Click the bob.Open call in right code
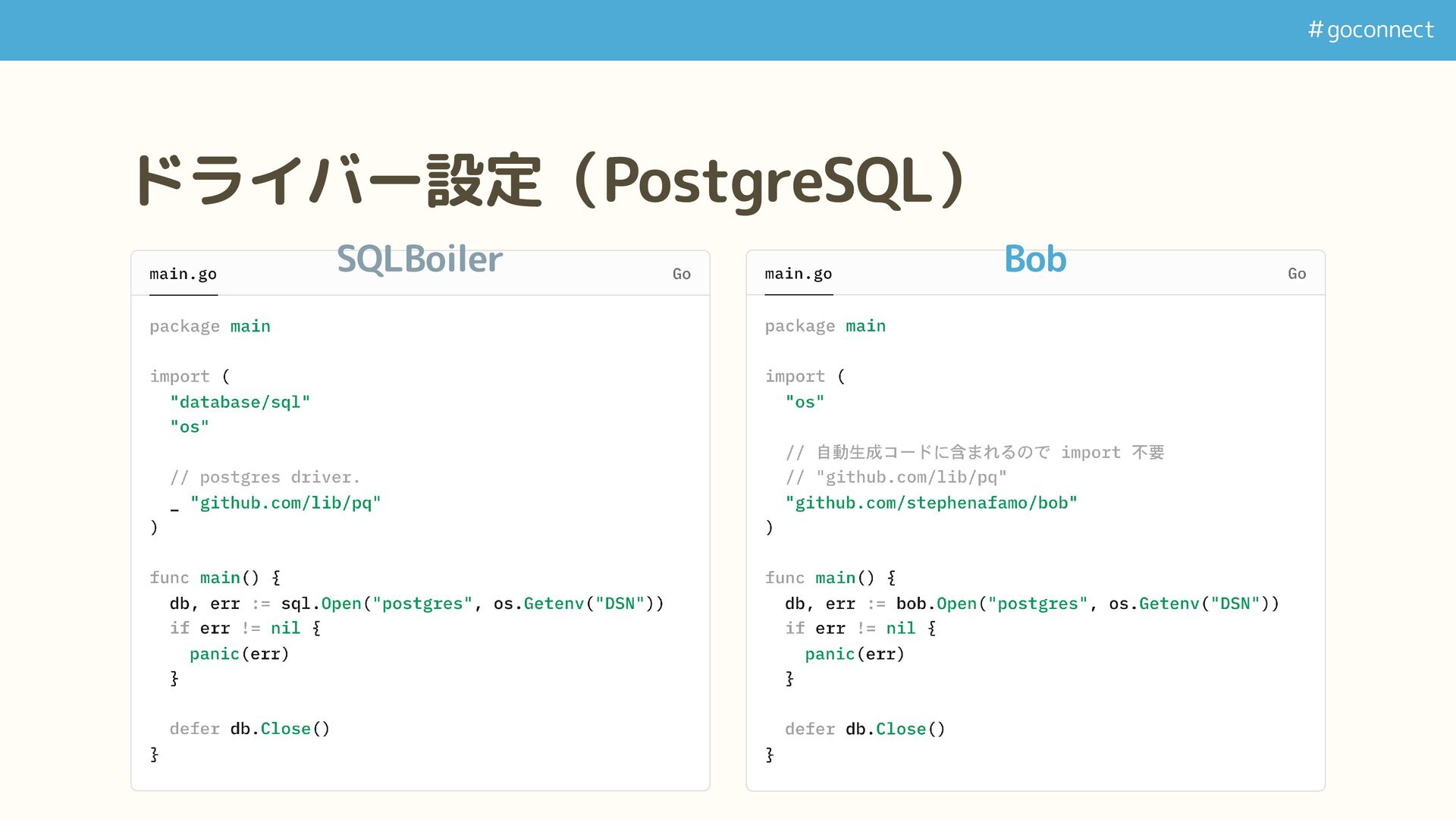 (937, 604)
